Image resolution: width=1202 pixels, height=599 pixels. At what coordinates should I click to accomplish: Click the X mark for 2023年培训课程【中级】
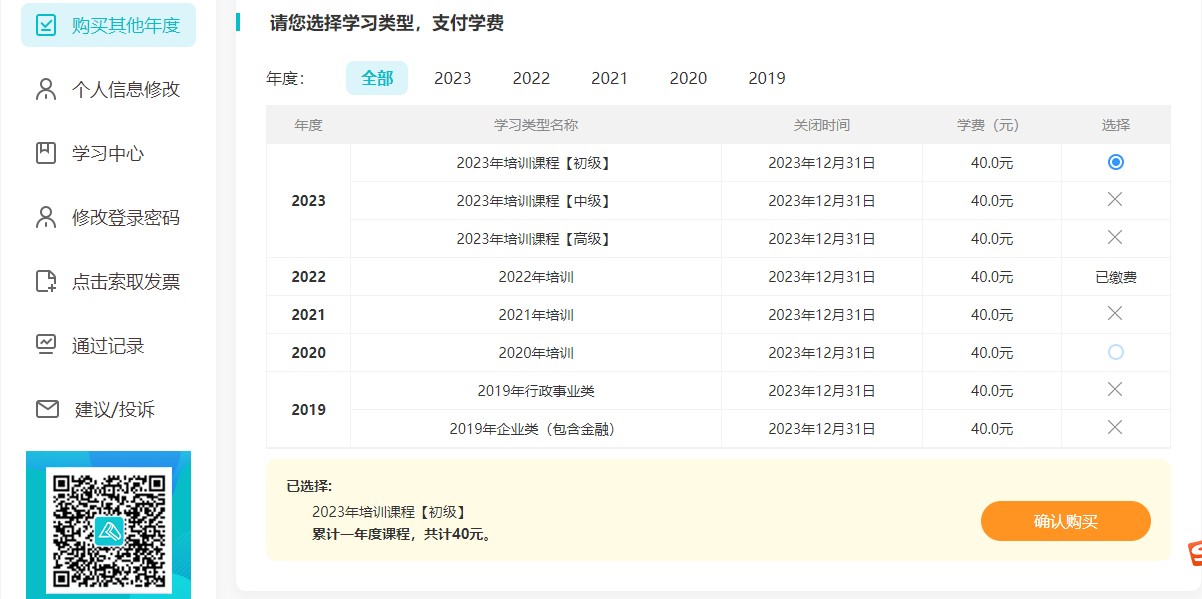[x=1115, y=200]
